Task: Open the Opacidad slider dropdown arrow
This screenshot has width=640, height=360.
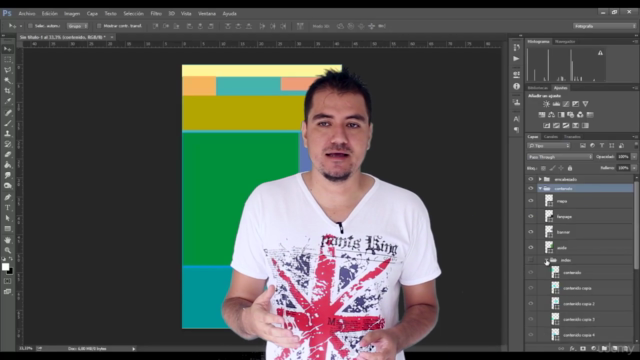Action: tap(634, 157)
